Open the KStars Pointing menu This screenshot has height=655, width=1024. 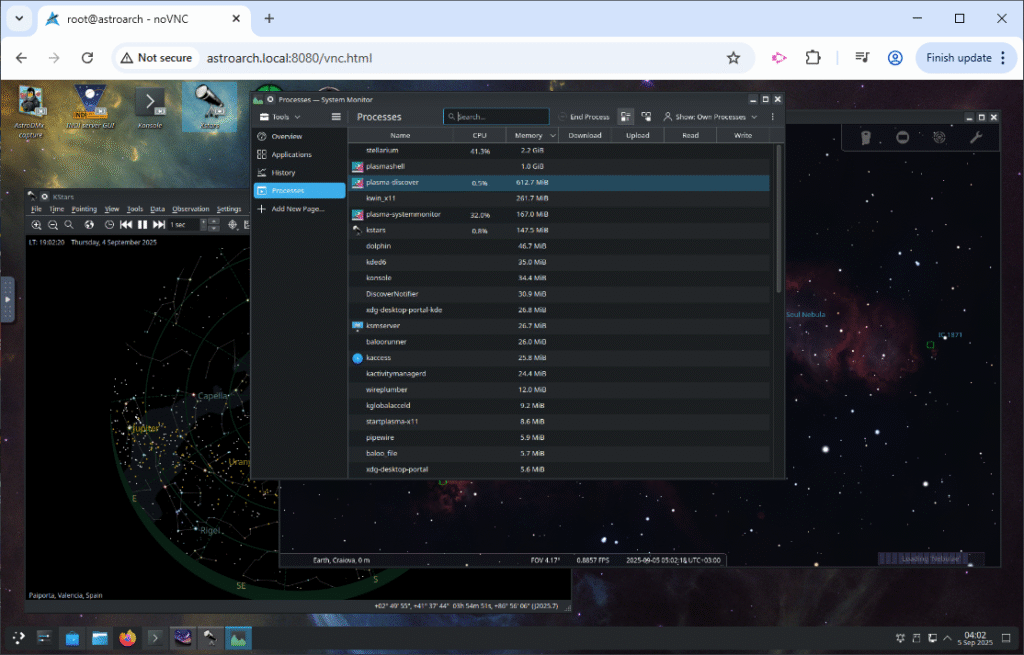[x=84, y=209]
